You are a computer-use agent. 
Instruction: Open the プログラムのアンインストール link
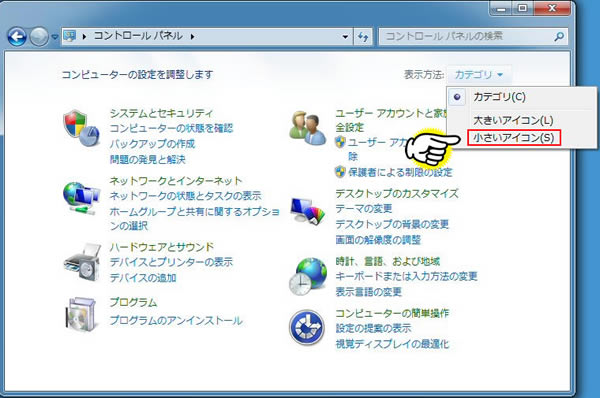pos(176,320)
